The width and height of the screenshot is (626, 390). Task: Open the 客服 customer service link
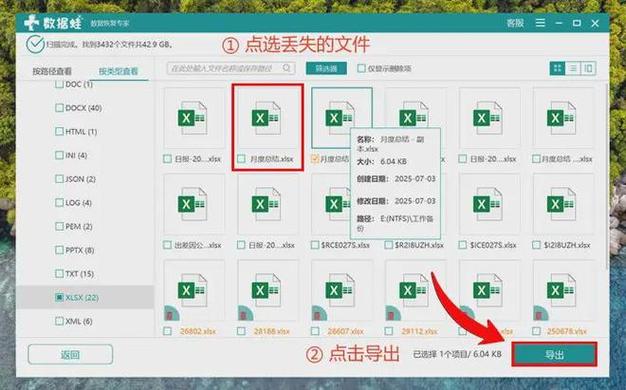click(x=515, y=23)
